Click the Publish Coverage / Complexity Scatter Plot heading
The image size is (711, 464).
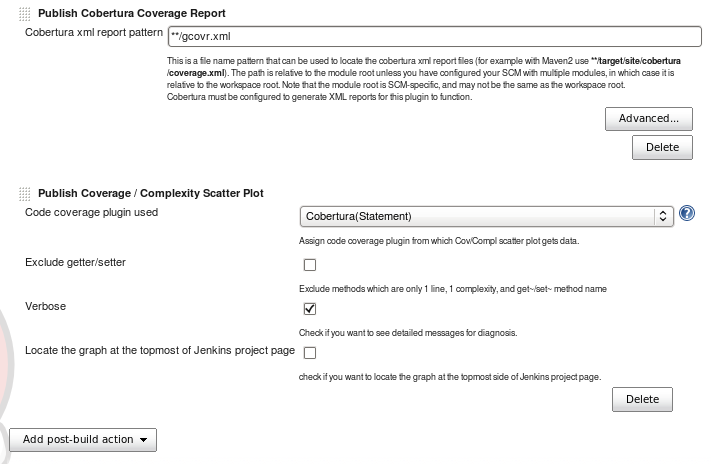(150, 193)
